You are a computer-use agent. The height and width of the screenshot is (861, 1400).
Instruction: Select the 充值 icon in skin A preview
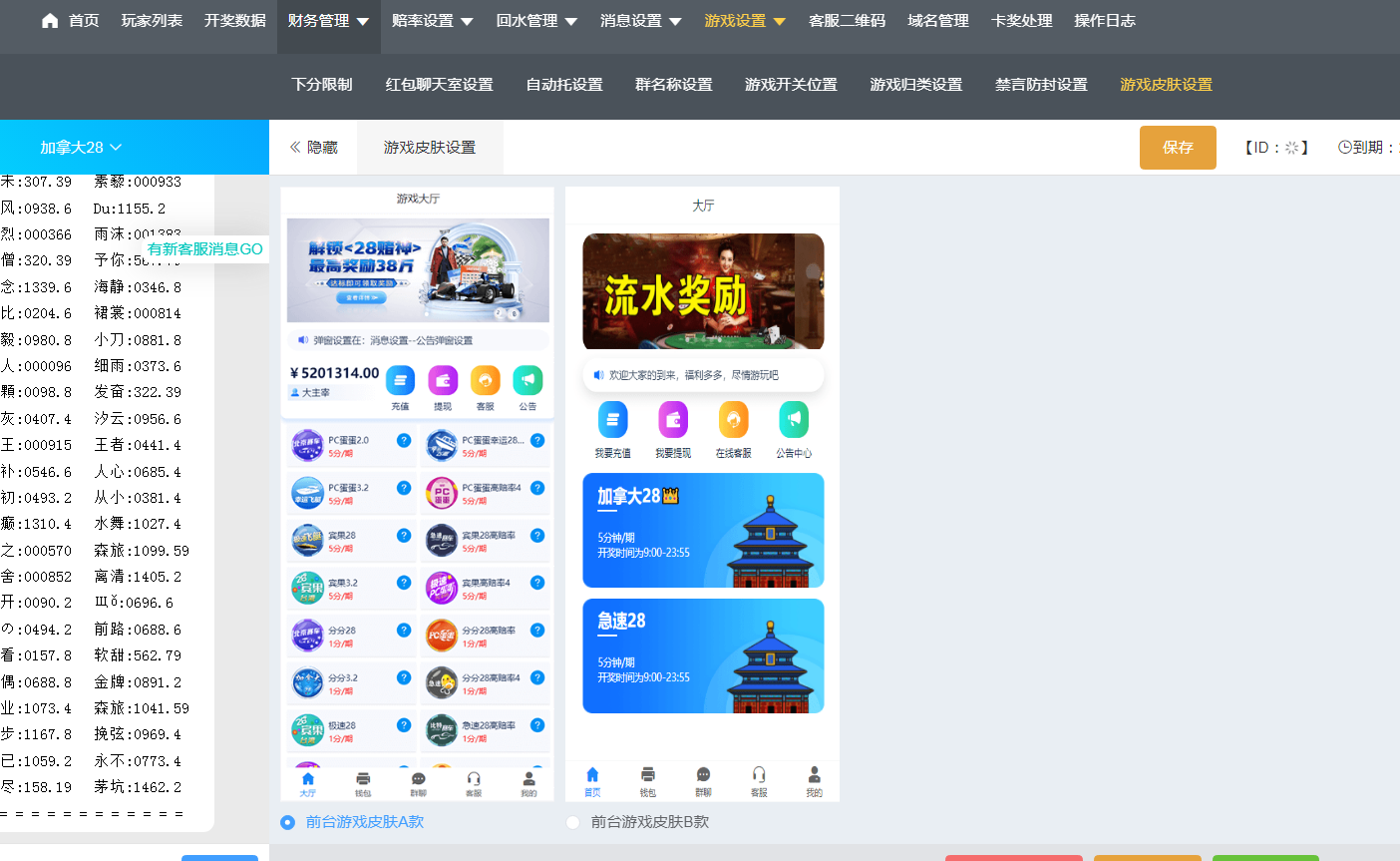click(400, 380)
